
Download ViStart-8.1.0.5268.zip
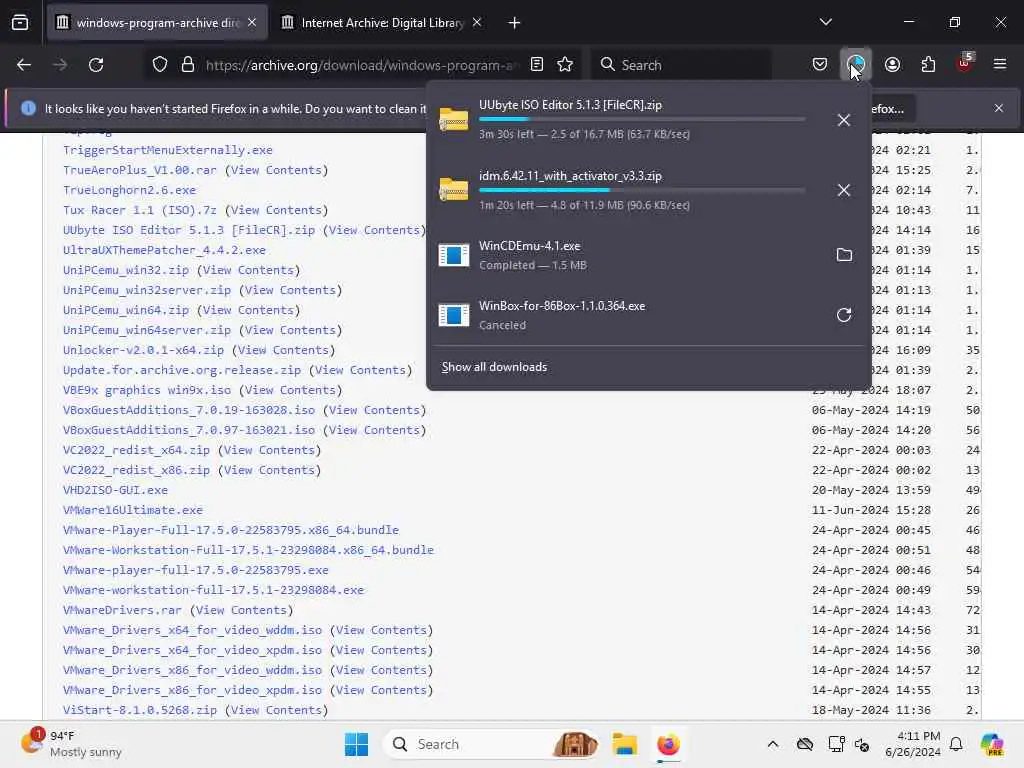pos(140,710)
